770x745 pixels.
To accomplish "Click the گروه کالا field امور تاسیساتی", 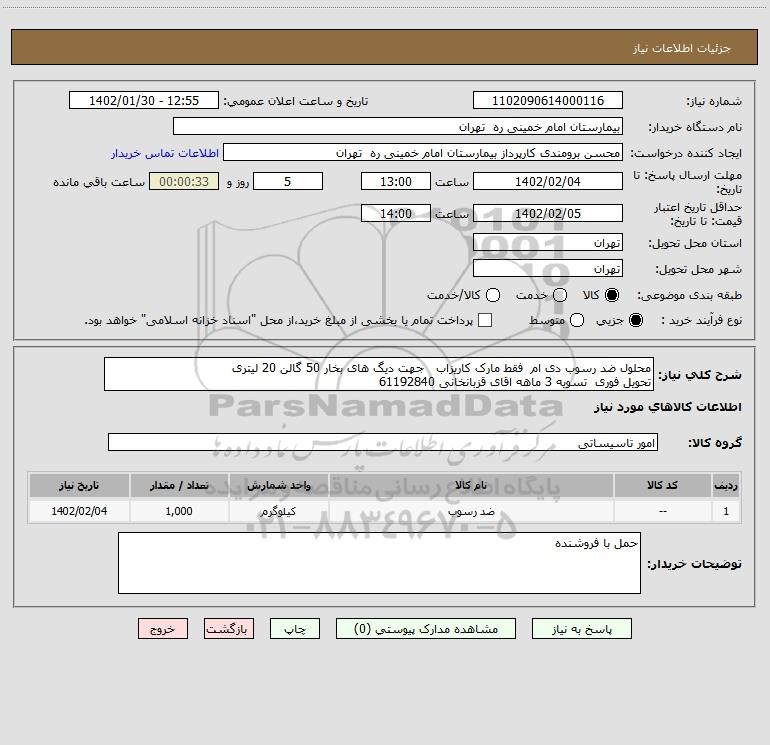I will pos(383,442).
